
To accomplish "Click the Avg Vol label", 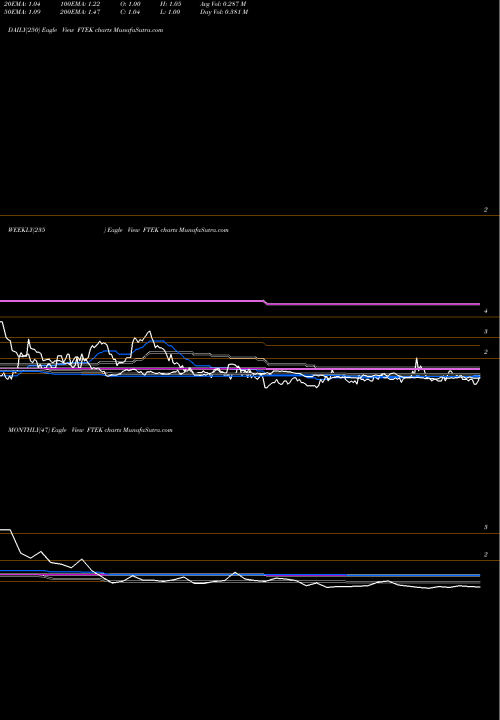I will coord(223,4).
